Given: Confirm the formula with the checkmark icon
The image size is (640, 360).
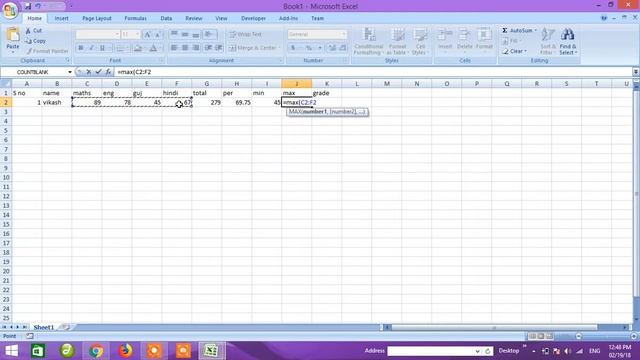Looking at the screenshot, I should 98,72.
